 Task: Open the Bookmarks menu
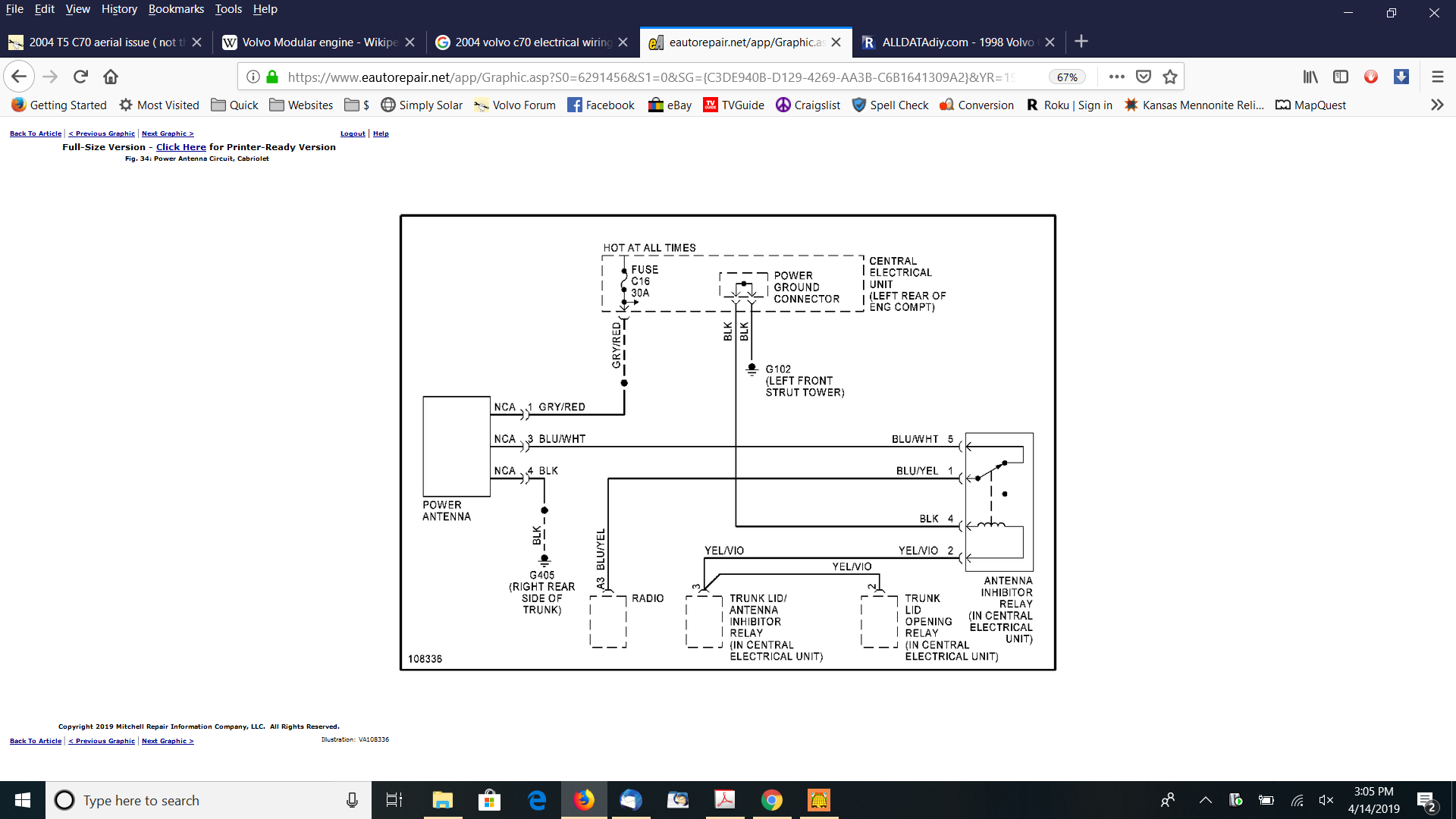click(x=175, y=9)
